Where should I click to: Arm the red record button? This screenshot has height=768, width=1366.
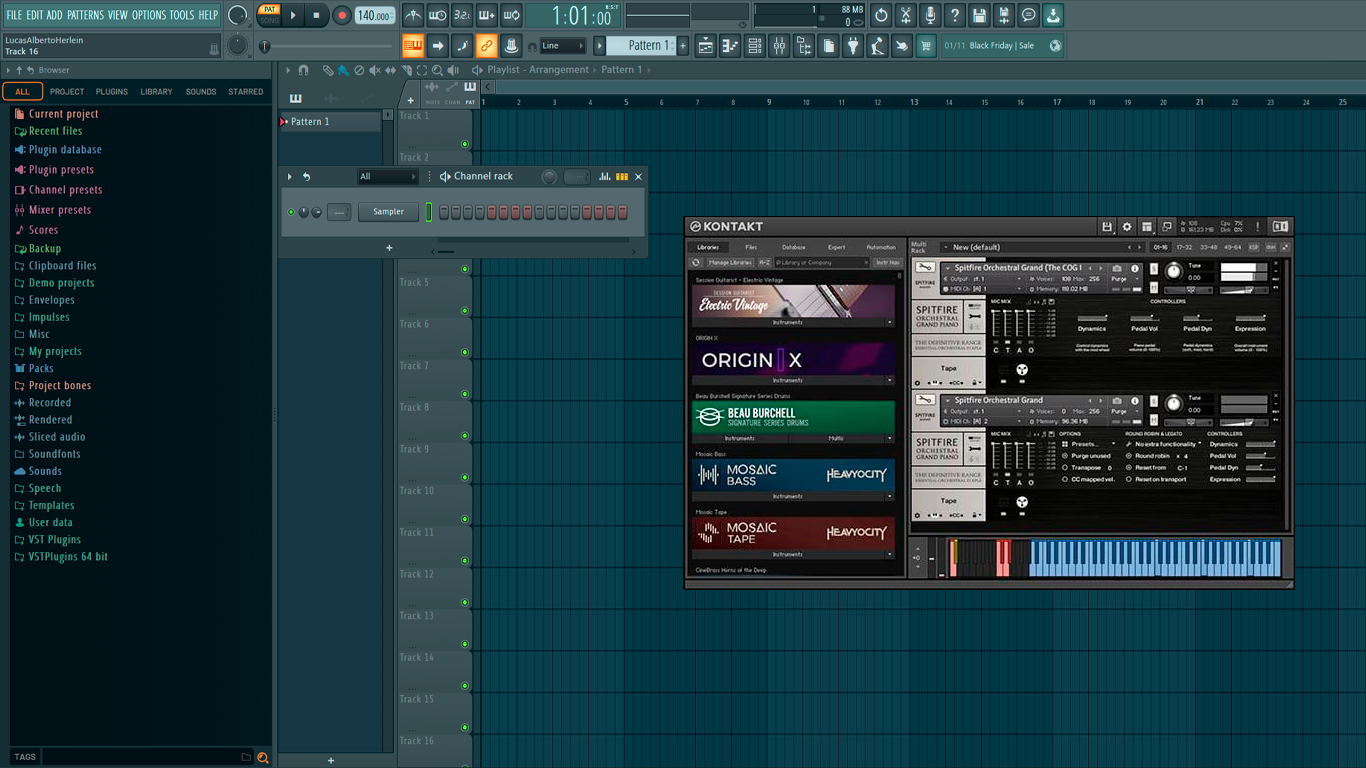[342, 15]
